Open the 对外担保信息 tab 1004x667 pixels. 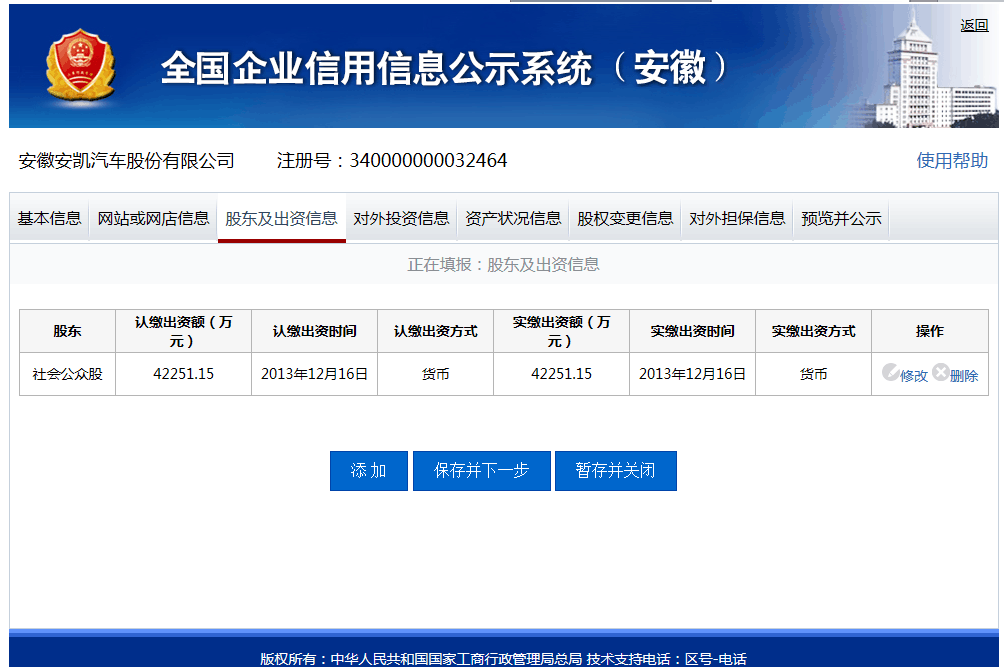pyautogui.click(x=737, y=218)
